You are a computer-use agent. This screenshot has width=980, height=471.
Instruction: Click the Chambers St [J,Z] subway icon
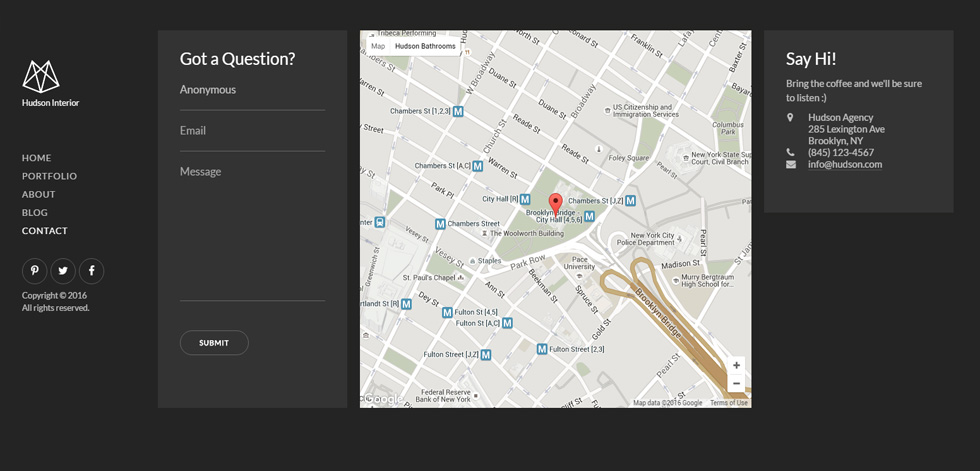tap(631, 201)
